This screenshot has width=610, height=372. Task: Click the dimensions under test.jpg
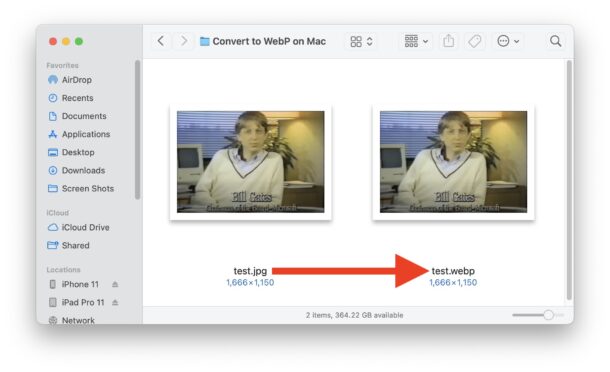[x=250, y=283]
